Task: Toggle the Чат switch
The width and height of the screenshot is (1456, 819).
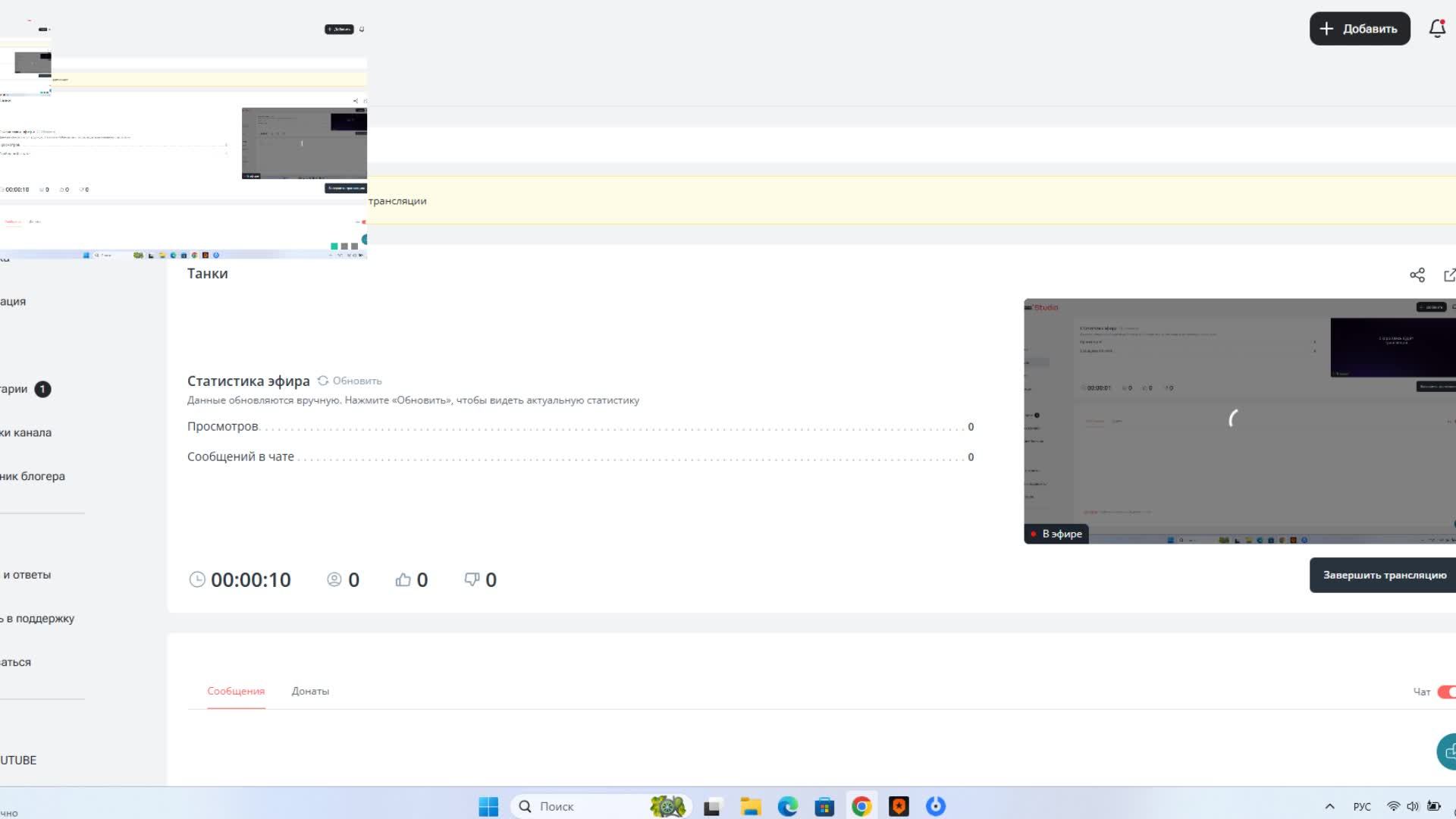Action: click(x=1446, y=692)
